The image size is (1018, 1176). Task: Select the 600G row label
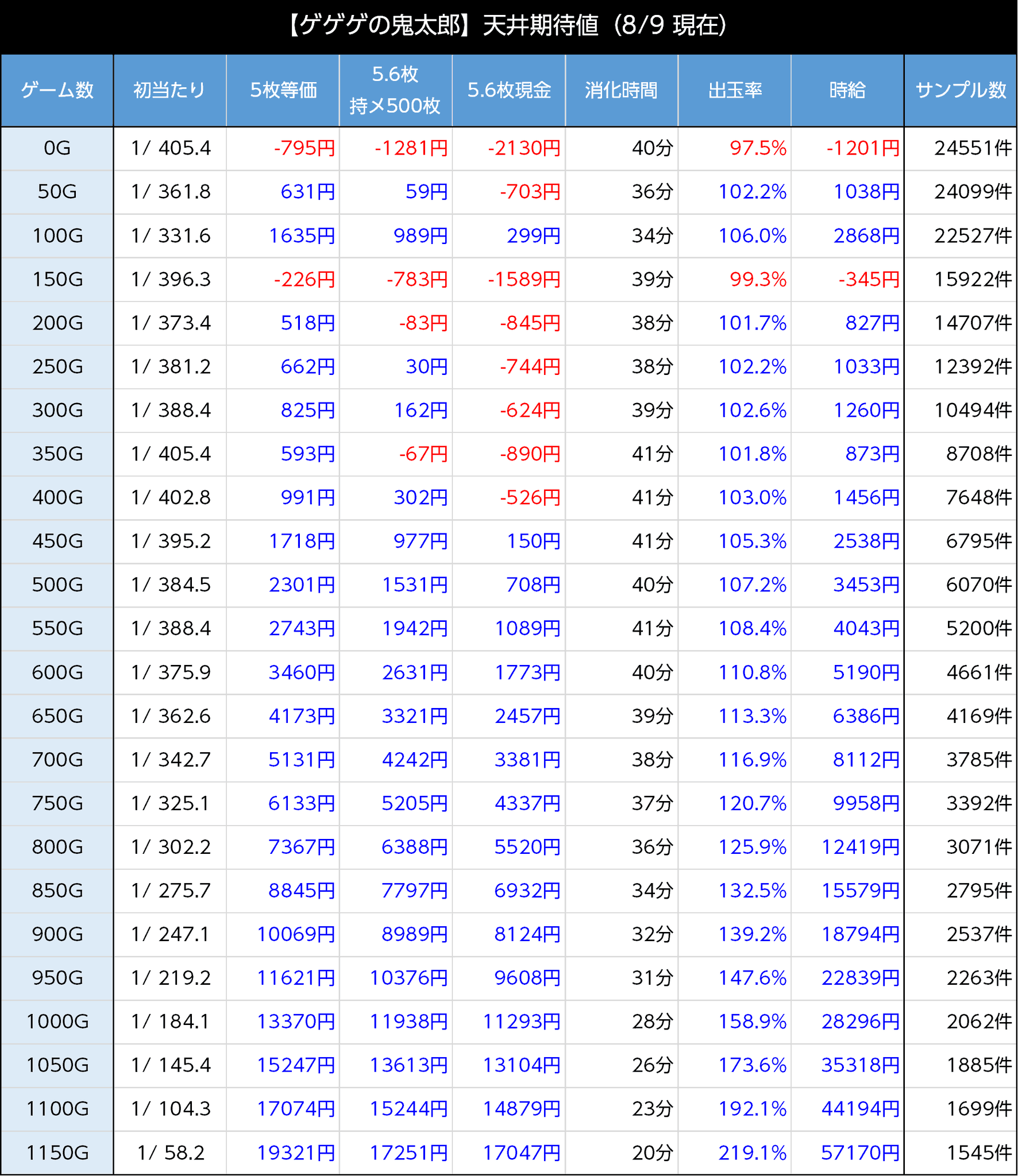tap(57, 672)
